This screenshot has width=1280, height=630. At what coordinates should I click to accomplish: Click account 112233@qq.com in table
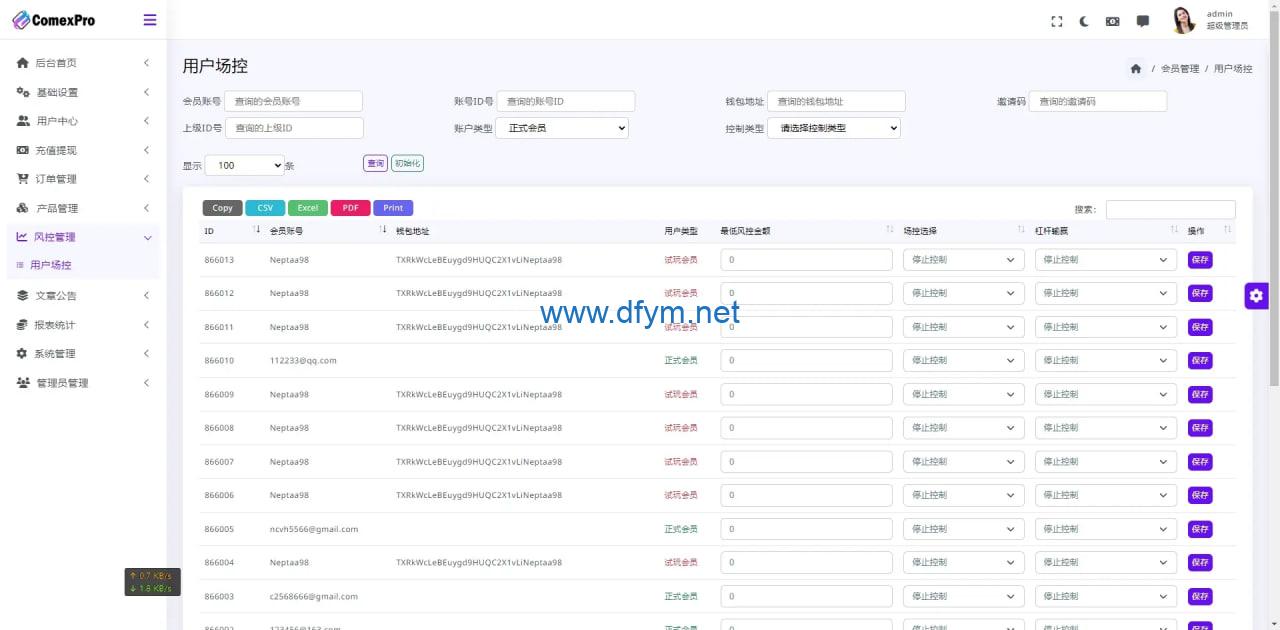303,361
